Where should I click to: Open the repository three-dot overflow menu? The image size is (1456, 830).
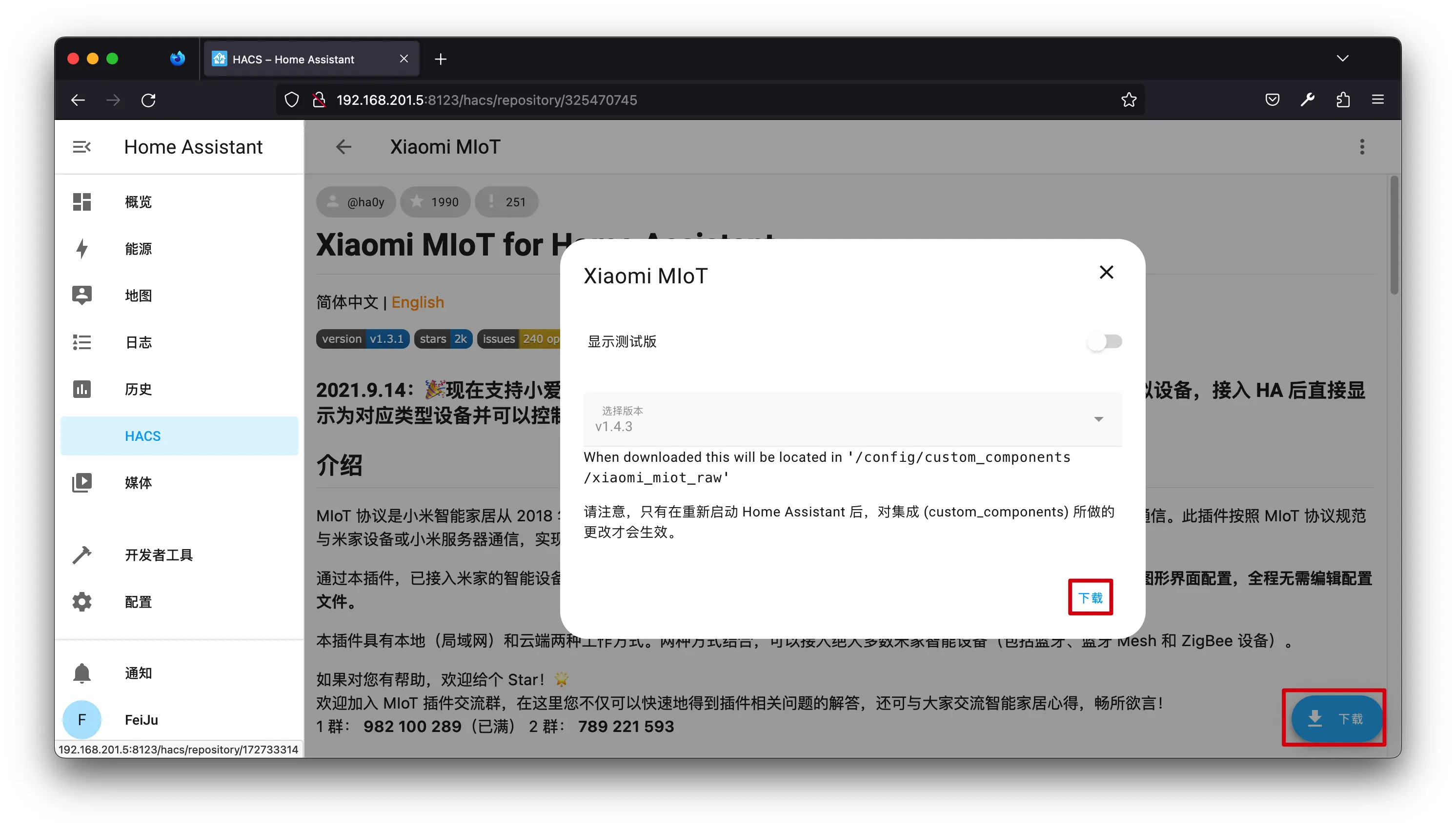[x=1361, y=146]
